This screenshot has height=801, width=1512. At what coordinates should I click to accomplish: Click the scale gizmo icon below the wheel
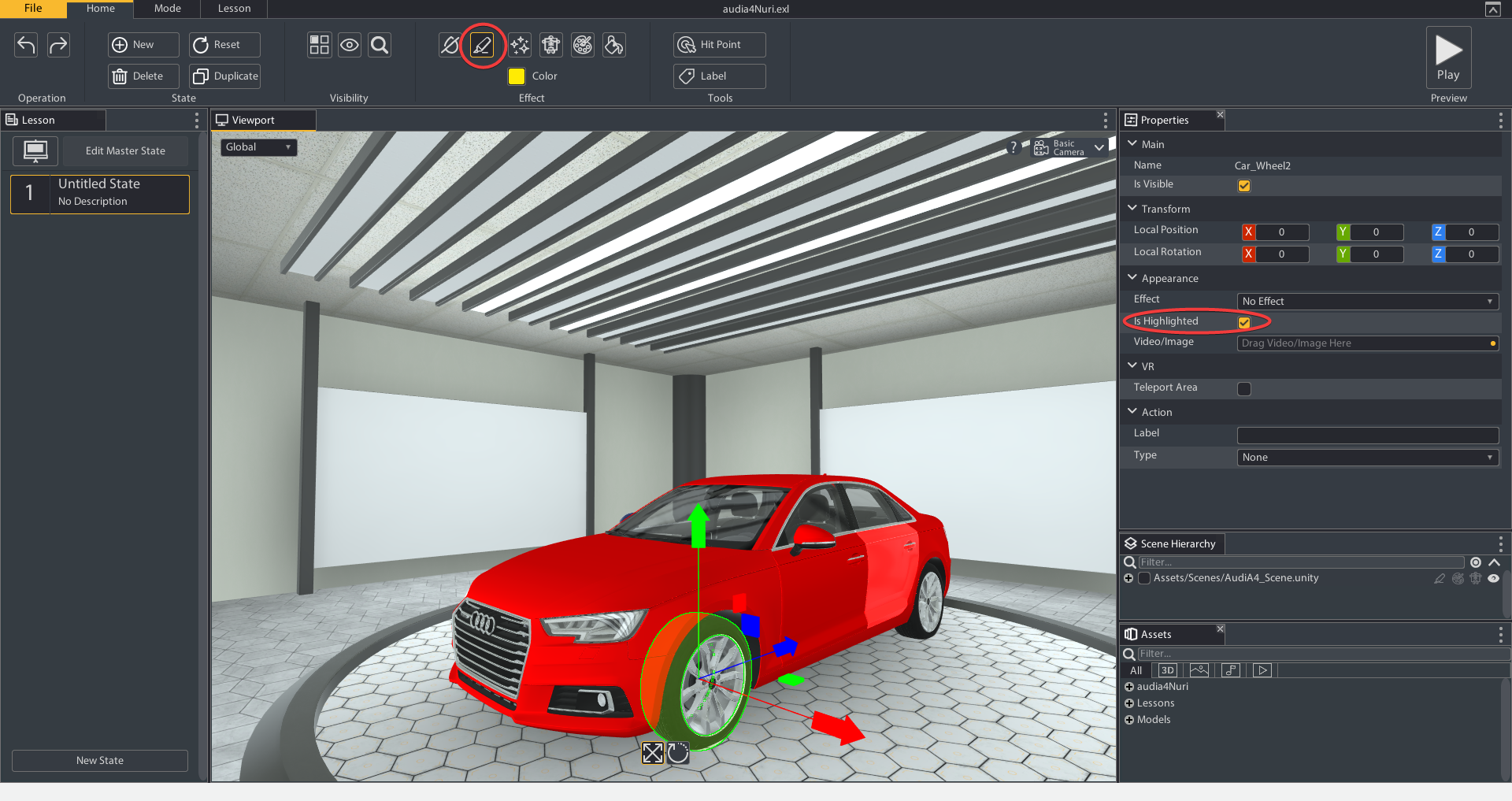653,753
